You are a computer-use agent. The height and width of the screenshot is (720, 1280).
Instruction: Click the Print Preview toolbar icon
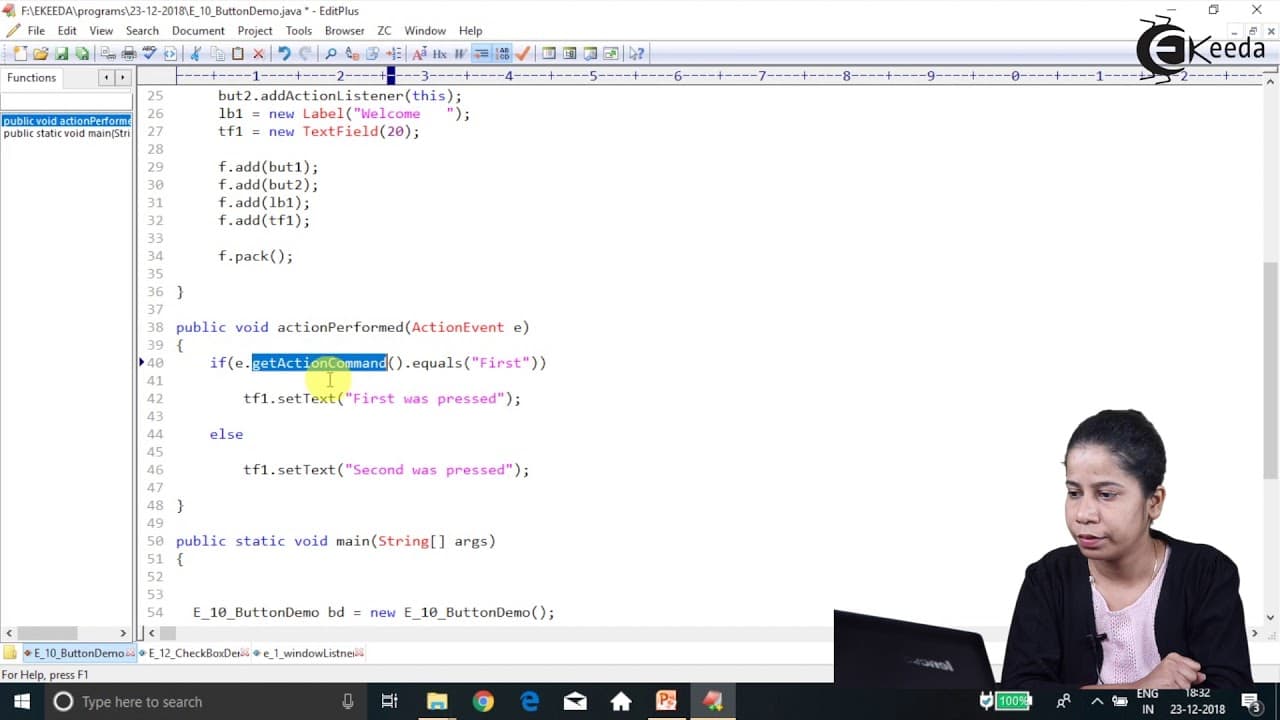coord(107,53)
